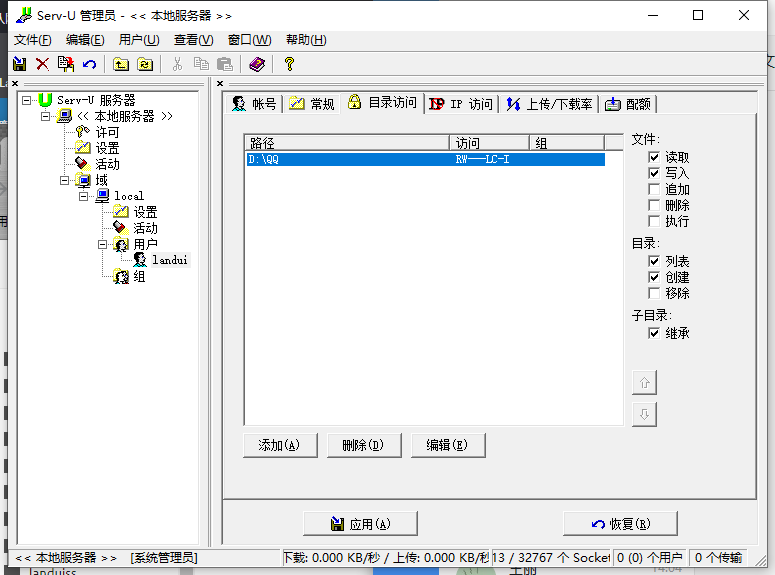Switch to the 帐号 tab
Image resolution: width=775 pixels, height=575 pixels.
(x=254, y=104)
